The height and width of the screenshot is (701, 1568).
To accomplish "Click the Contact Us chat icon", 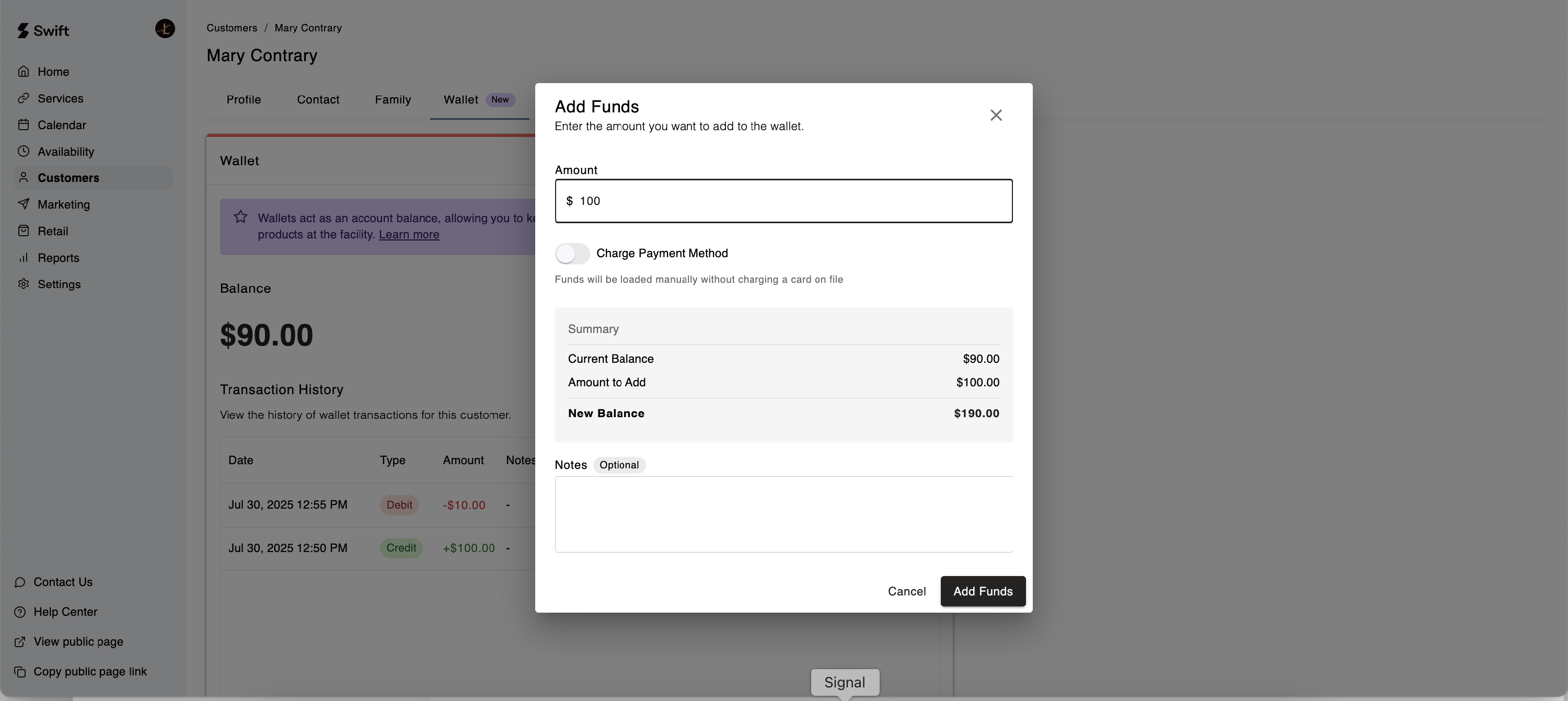I will [20, 582].
